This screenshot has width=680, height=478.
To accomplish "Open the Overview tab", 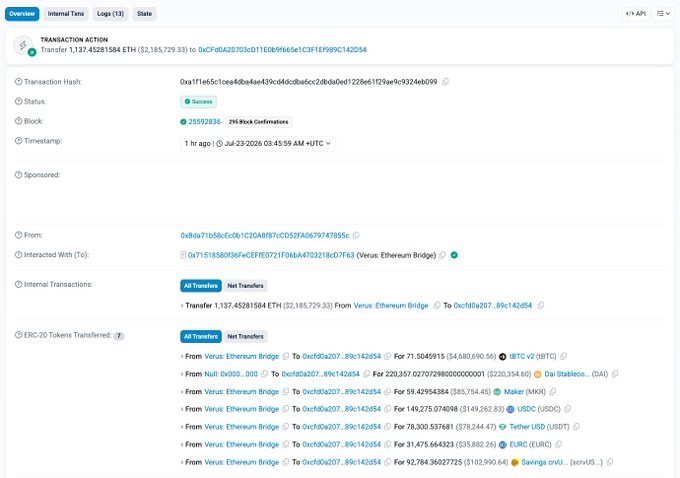I will [x=22, y=14].
